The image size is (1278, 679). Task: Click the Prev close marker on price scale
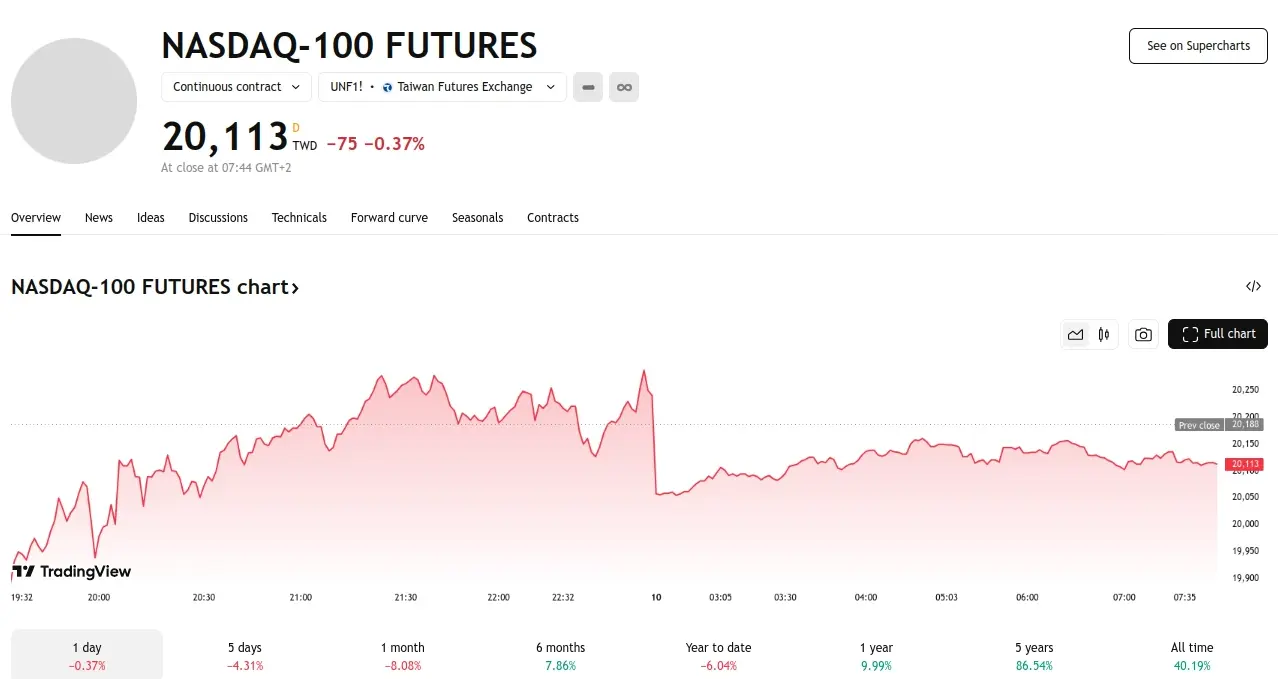coord(1199,425)
